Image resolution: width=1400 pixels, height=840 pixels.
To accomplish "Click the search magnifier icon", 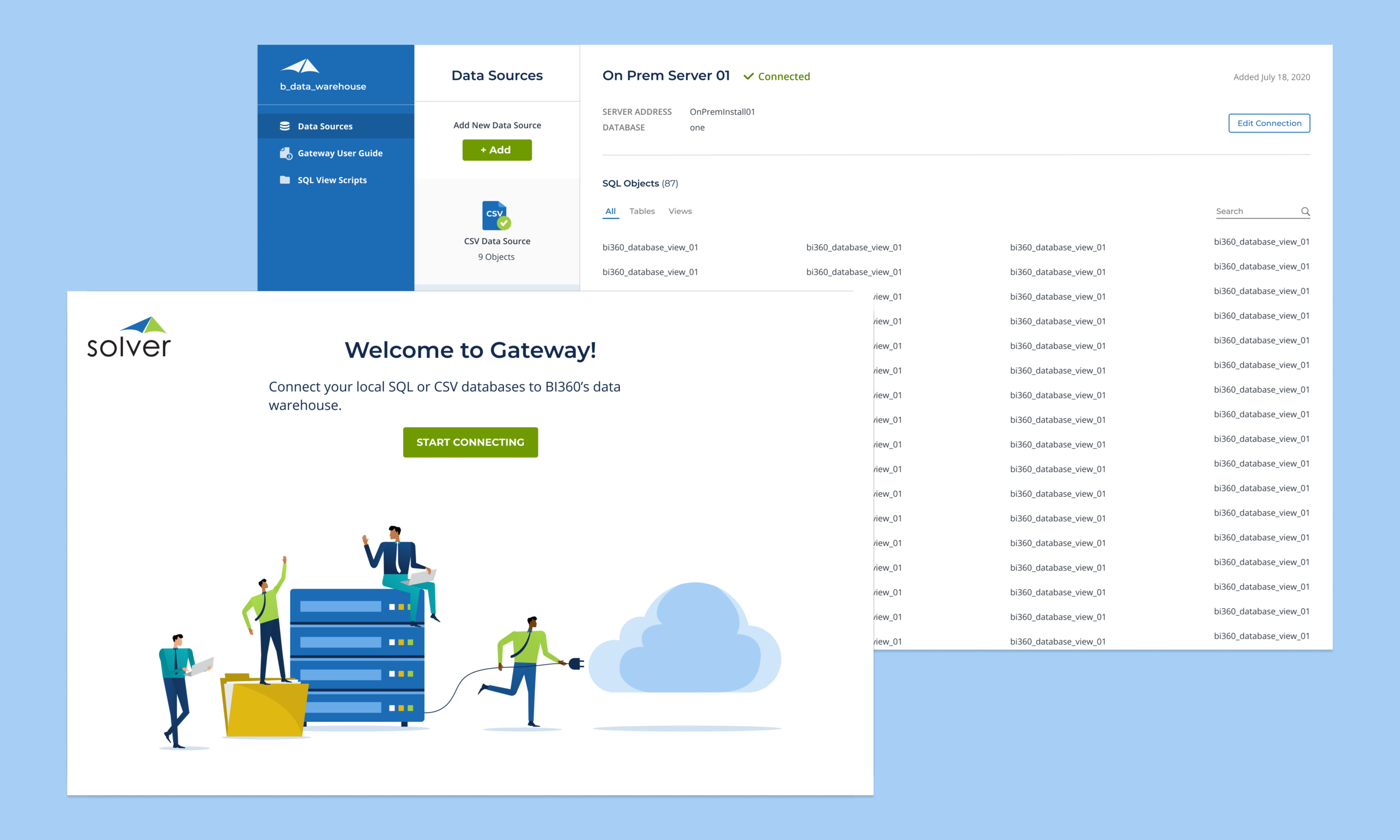I will (x=1305, y=212).
